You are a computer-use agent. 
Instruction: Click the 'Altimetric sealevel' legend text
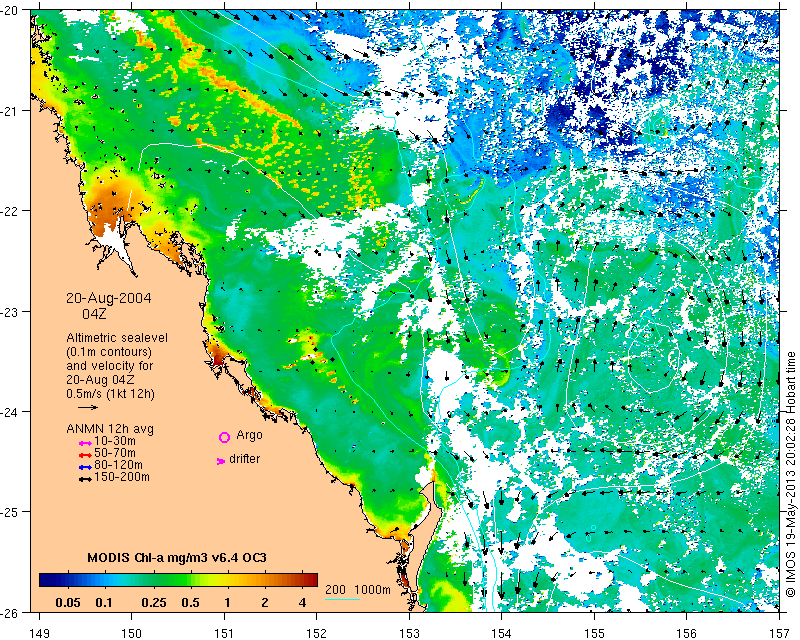(x=117, y=338)
